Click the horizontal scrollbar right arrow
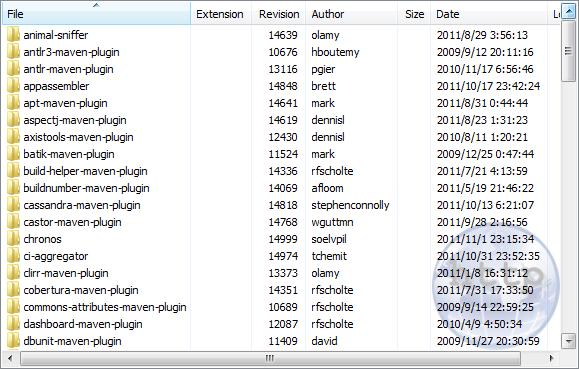This screenshot has width=579, height=369. click(551, 358)
